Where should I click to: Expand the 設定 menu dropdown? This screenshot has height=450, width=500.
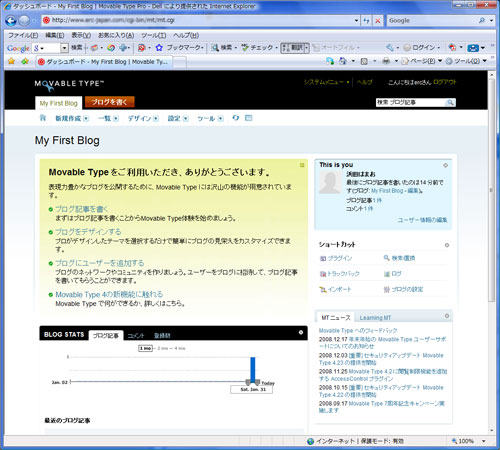[x=186, y=118]
